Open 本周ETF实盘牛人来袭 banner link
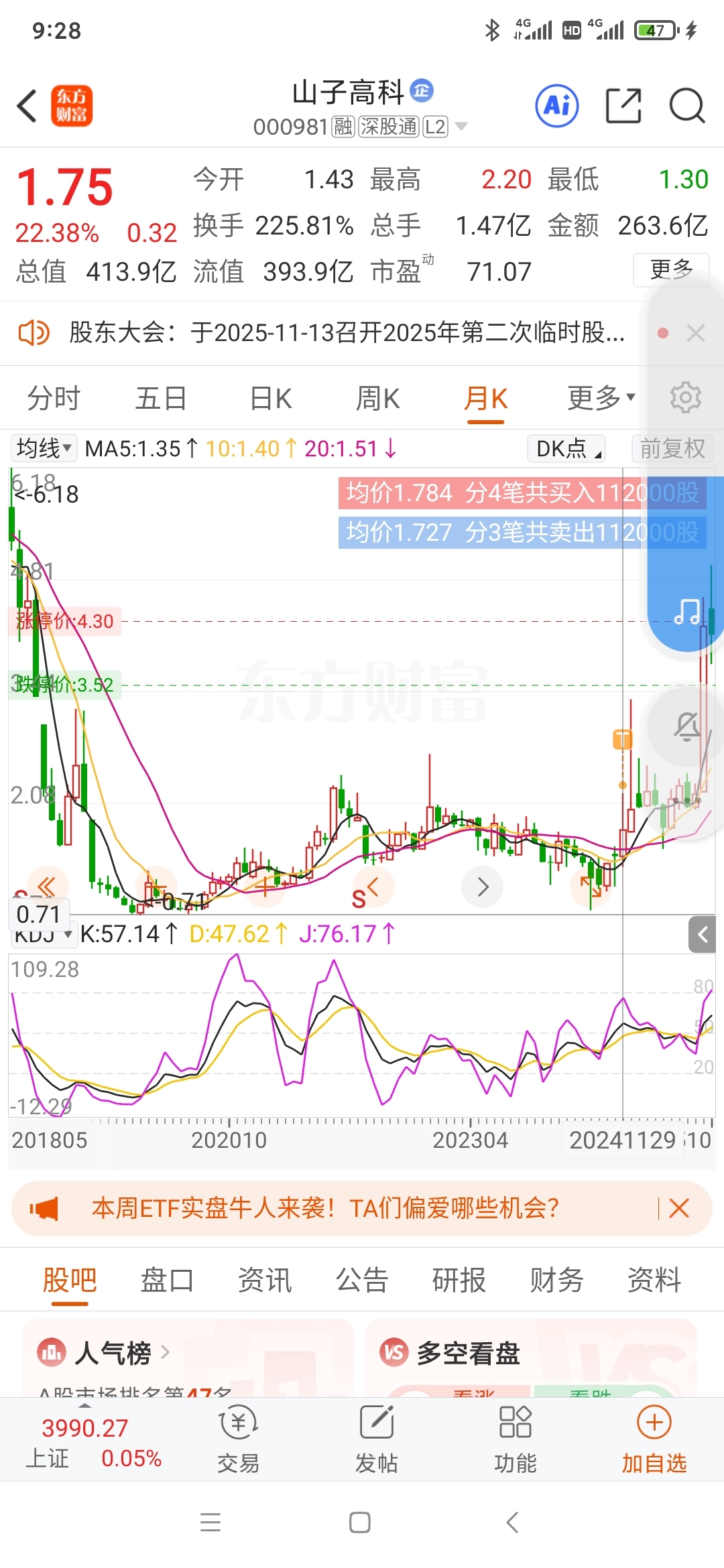The width and height of the screenshot is (724, 1568). click(325, 1208)
